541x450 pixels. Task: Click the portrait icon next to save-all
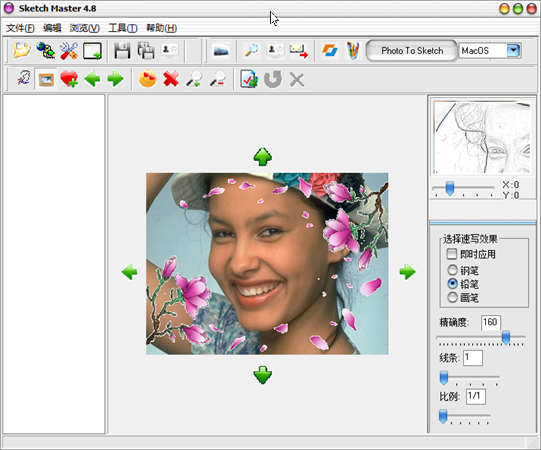pyautogui.click(x=170, y=51)
